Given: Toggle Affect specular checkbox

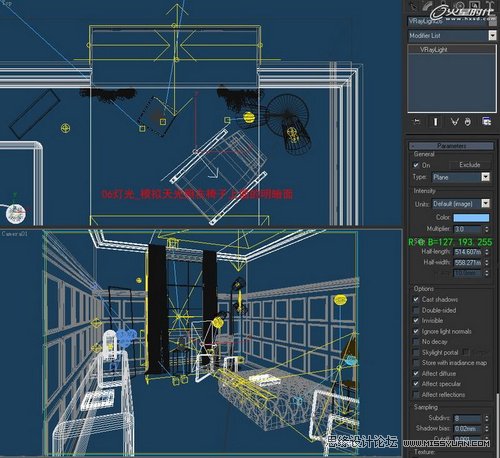Looking at the screenshot, I should click(416, 384).
